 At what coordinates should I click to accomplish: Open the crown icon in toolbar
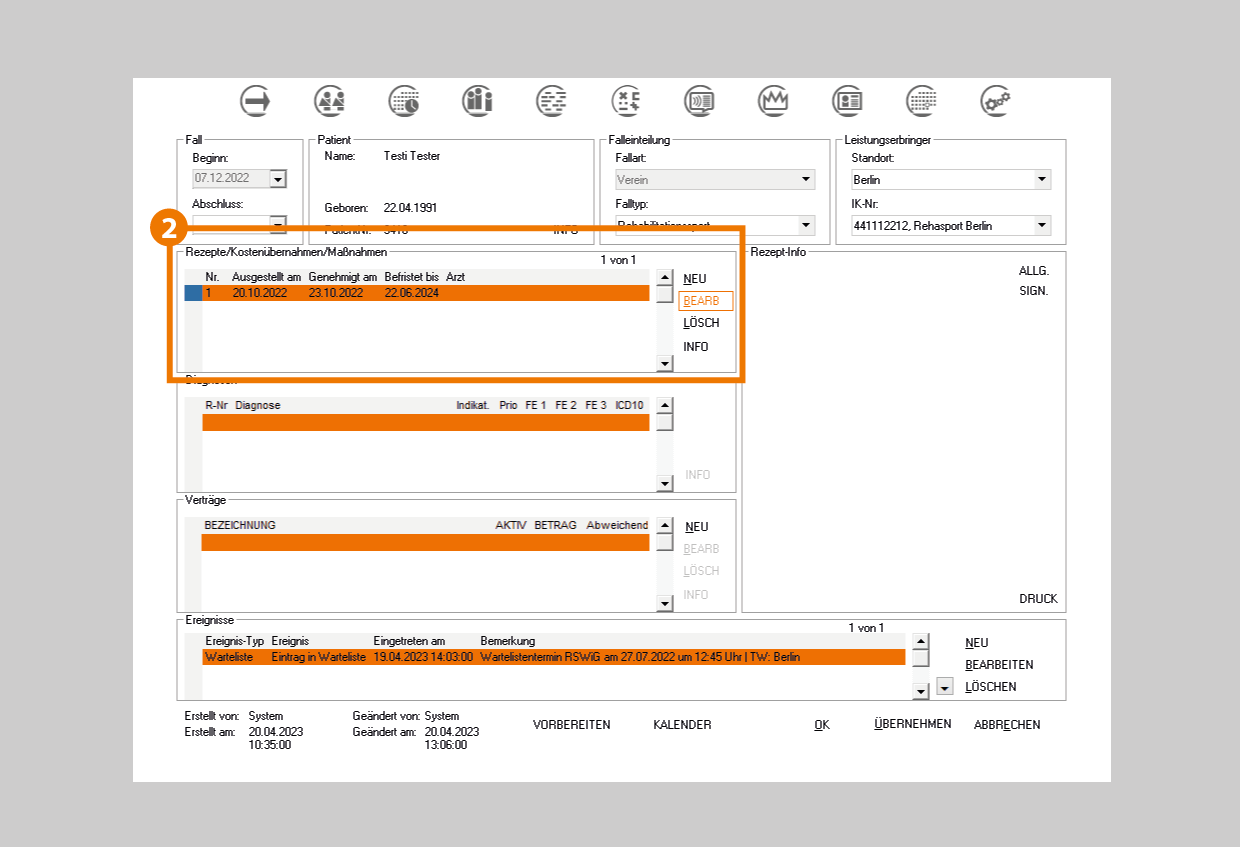click(x=774, y=100)
